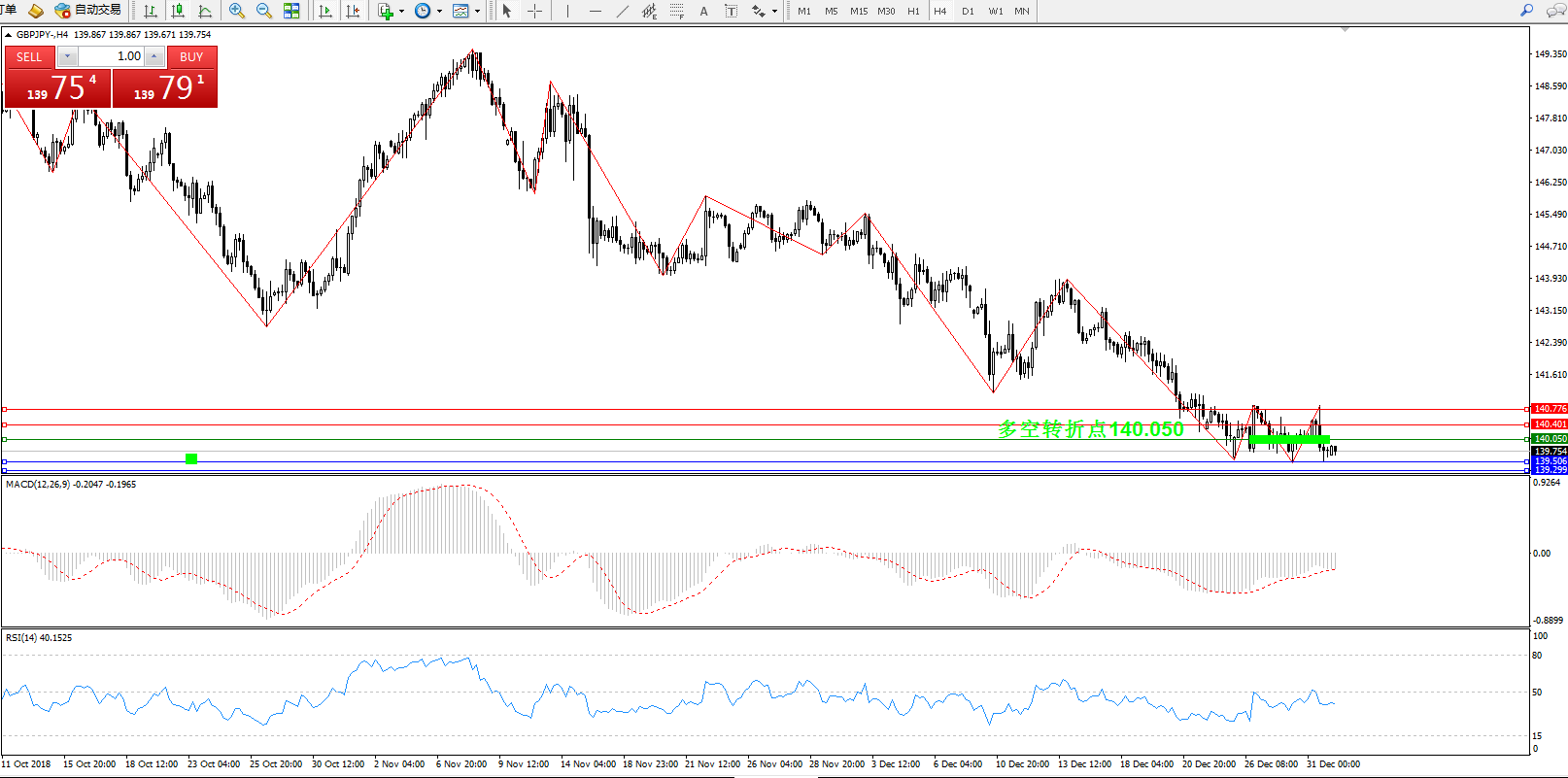Toggle Chart Shift option
Image resolution: width=1568 pixels, height=778 pixels.
tap(353, 11)
